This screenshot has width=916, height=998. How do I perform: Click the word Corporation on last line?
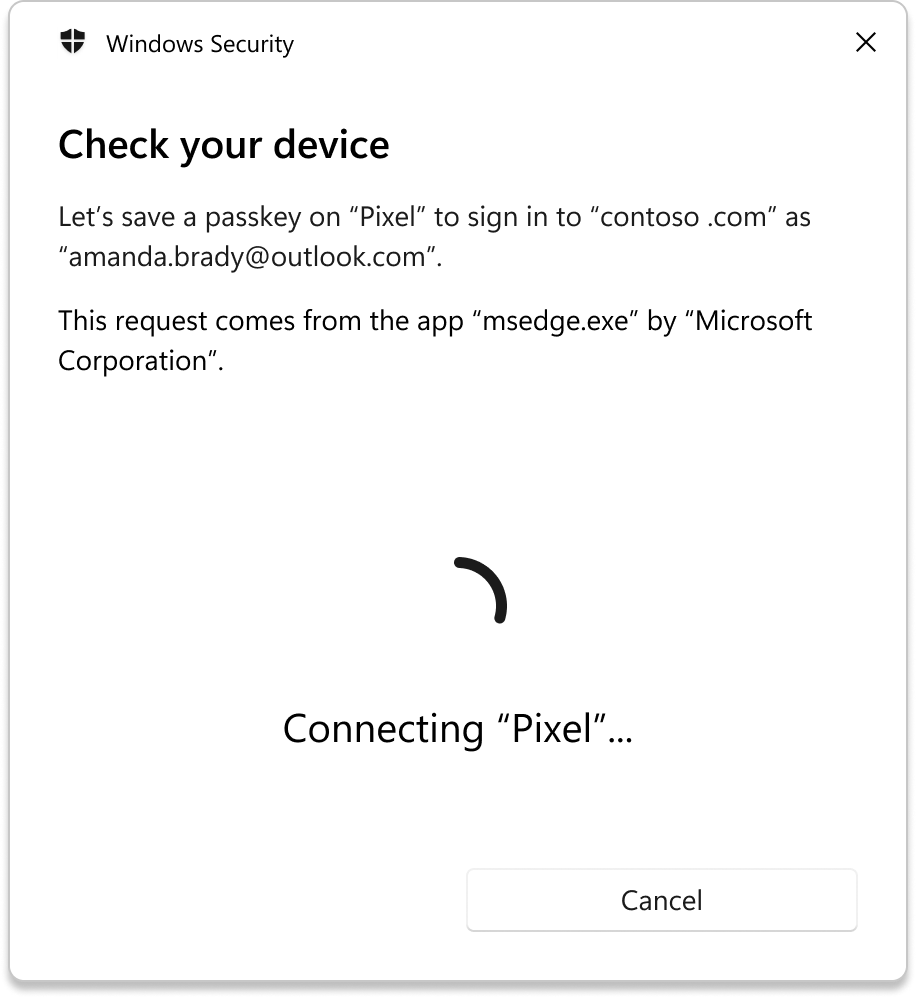pyautogui.click(x=133, y=362)
